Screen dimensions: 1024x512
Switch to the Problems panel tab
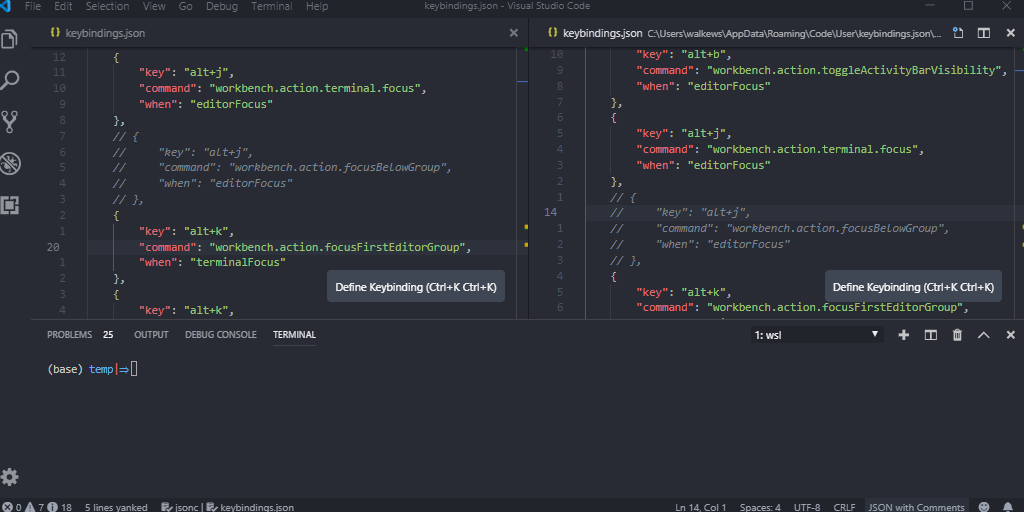click(69, 335)
